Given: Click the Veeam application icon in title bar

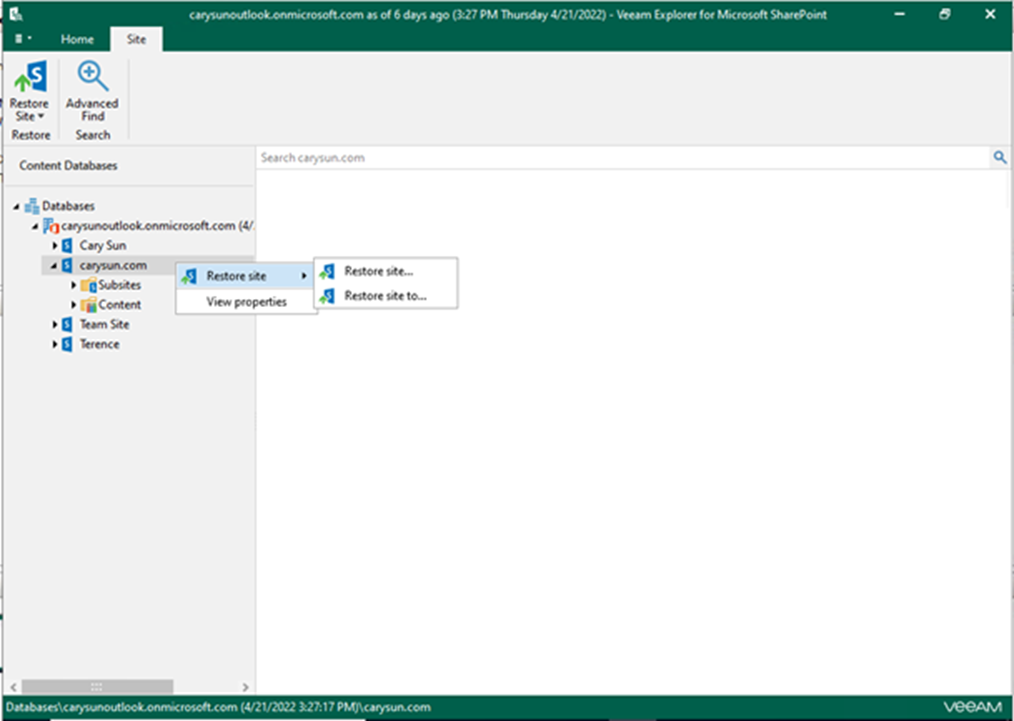Looking at the screenshot, I should (17, 14).
